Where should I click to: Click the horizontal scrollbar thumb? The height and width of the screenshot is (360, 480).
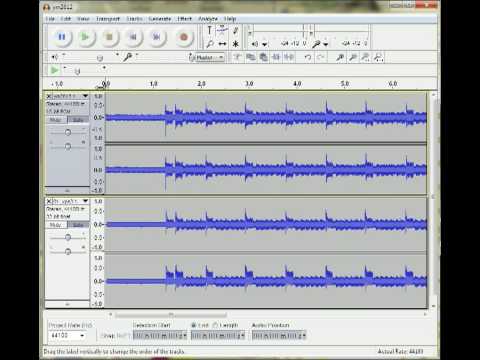click(171, 315)
